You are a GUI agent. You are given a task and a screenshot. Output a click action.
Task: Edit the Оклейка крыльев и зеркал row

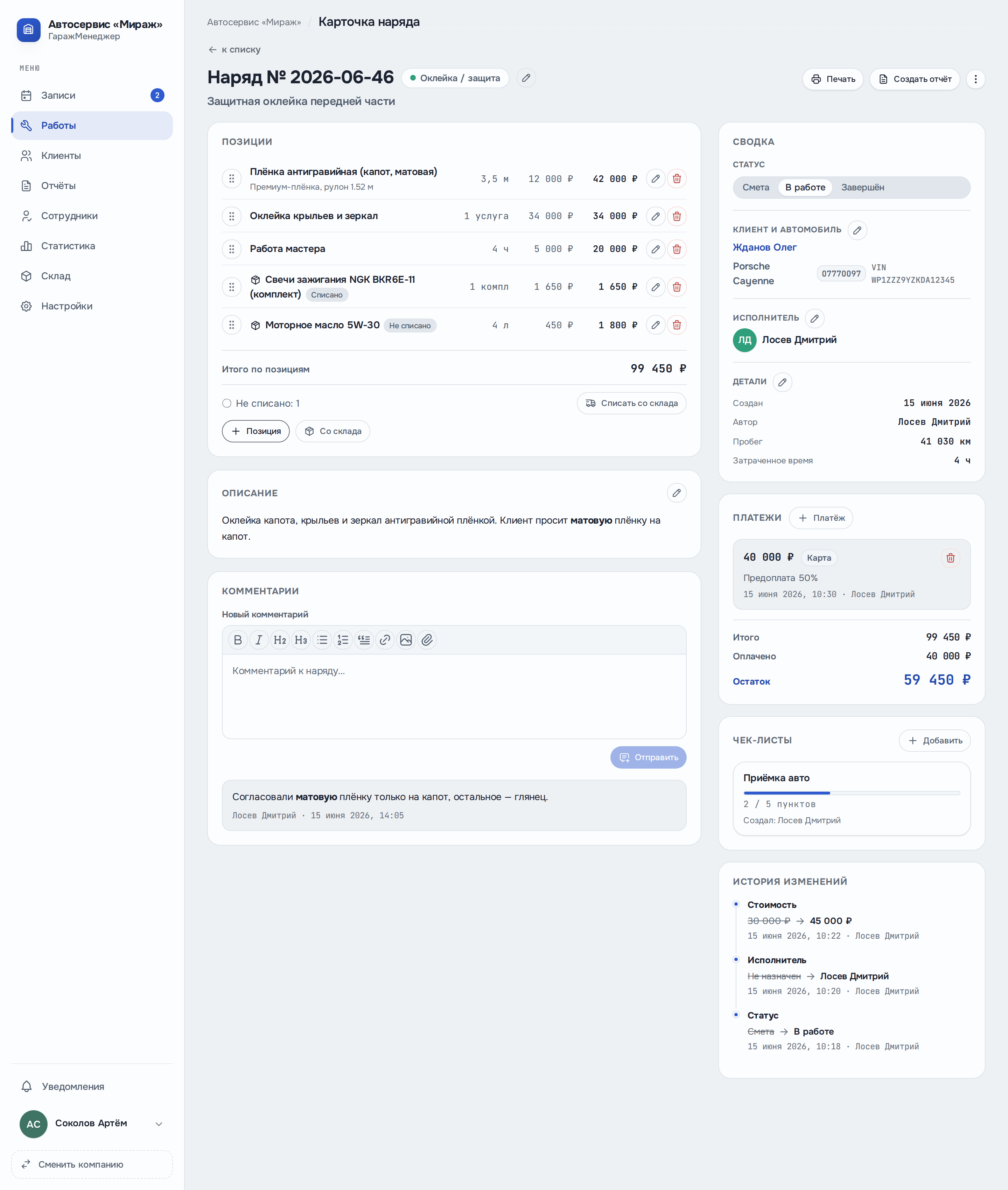(656, 216)
